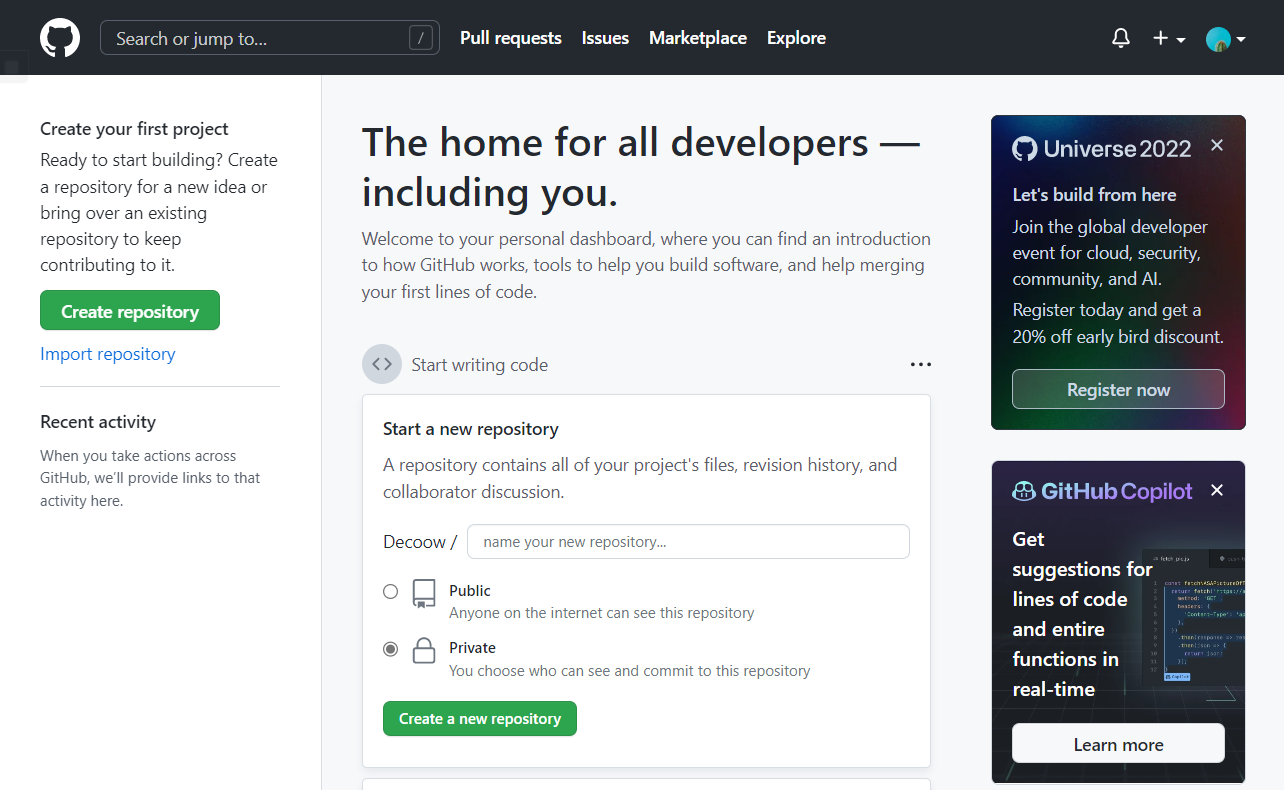The height and width of the screenshot is (790, 1284).
Task: Open the user avatar menu
Action: pos(1225,39)
